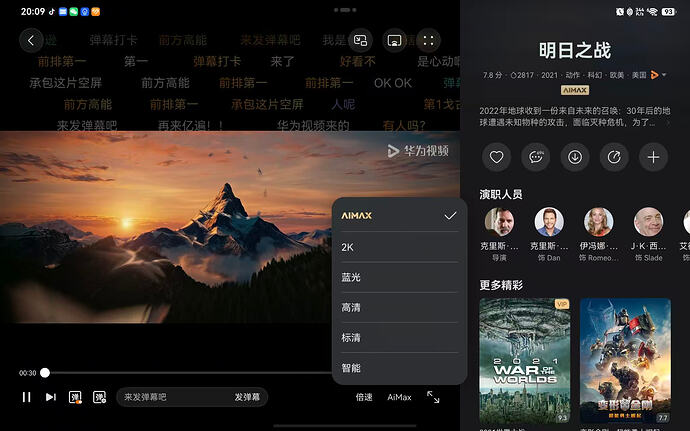
Task: Open 倍速 playback speed options
Action: coord(364,397)
